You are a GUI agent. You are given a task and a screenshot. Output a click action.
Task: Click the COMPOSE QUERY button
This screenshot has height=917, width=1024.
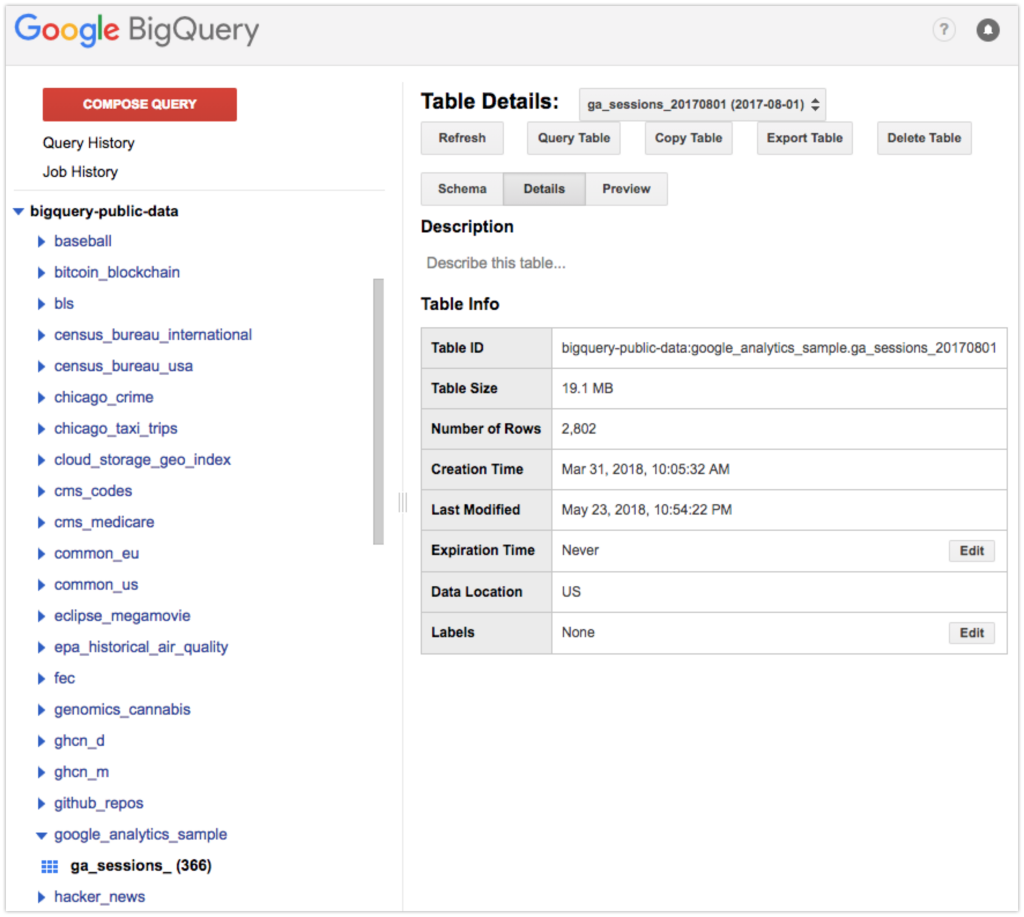click(x=140, y=105)
